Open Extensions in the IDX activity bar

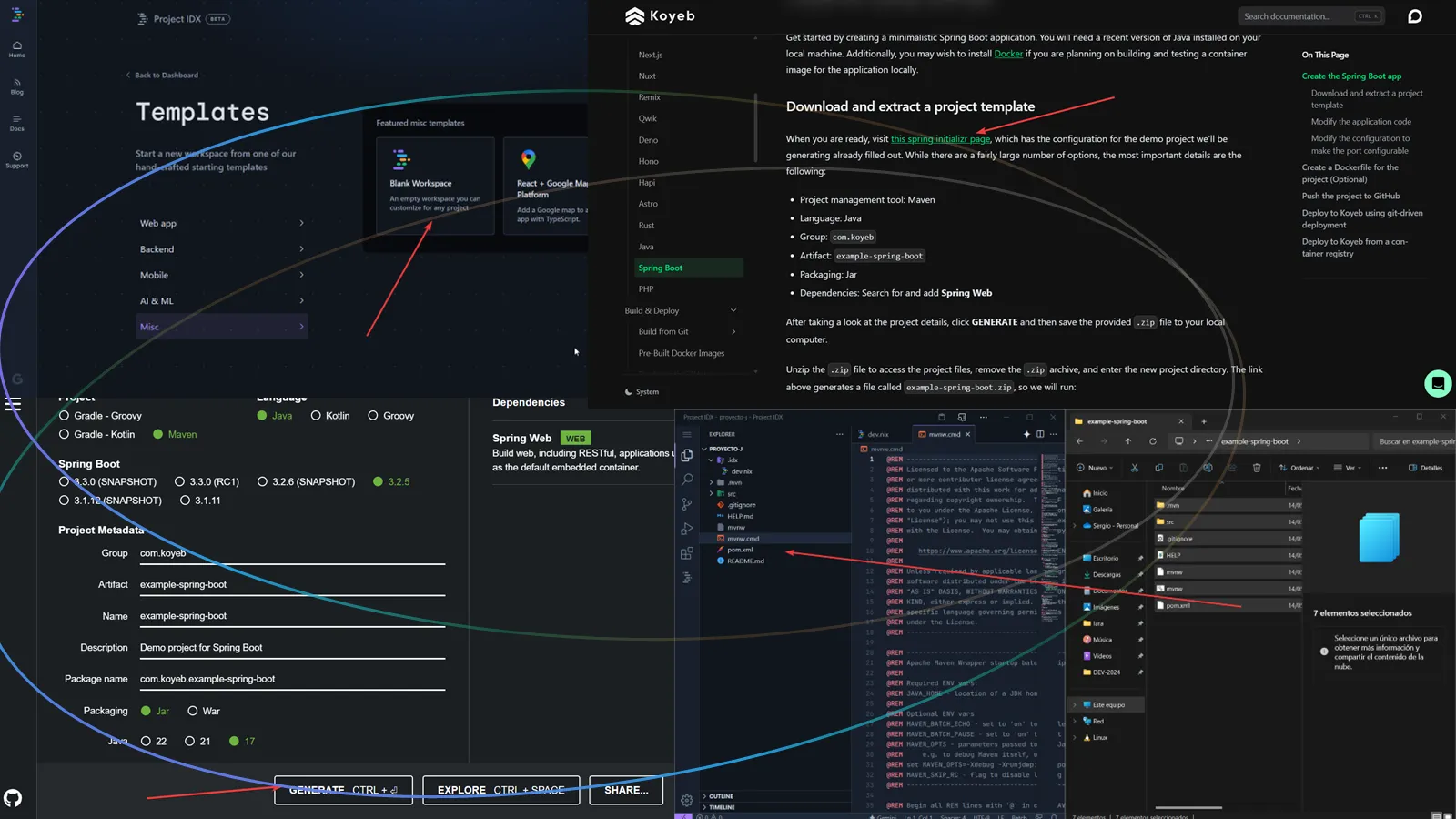point(687,553)
